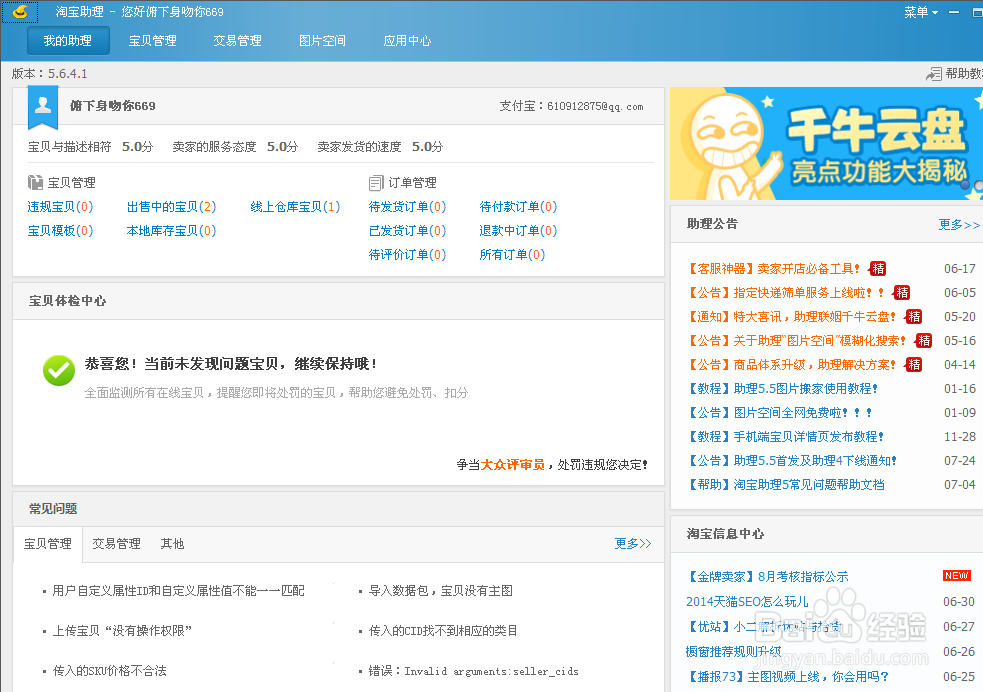Viewport: 983px width, 692px height.
Task: Click the green success checkmark icon
Action: click(58, 370)
